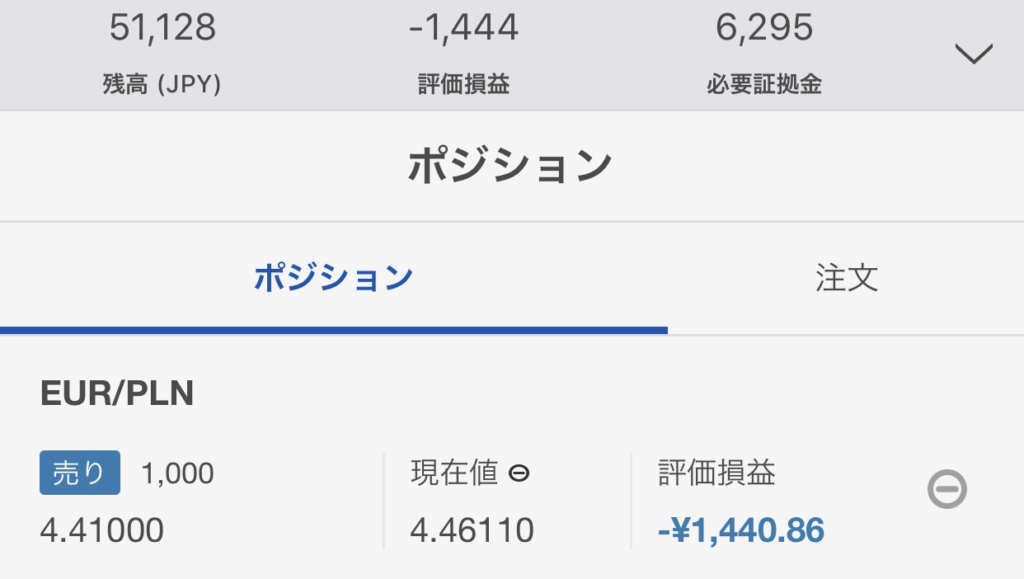Screen dimensions: 1024x579
Task: Tap the 評価損益 label in top summary
Action: click(464, 84)
